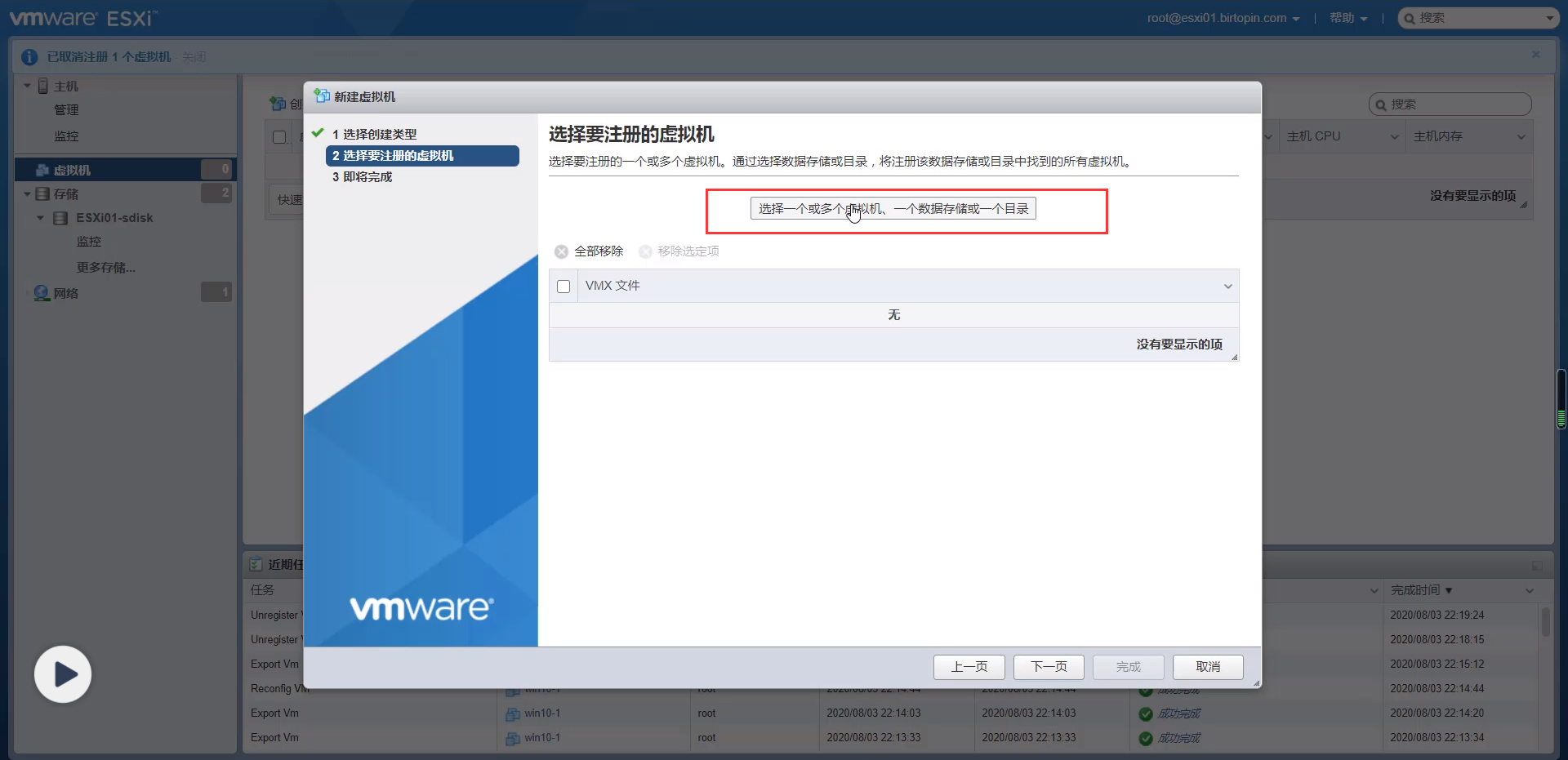Select 监控 under ESXi01-sdisk

[x=89, y=242]
